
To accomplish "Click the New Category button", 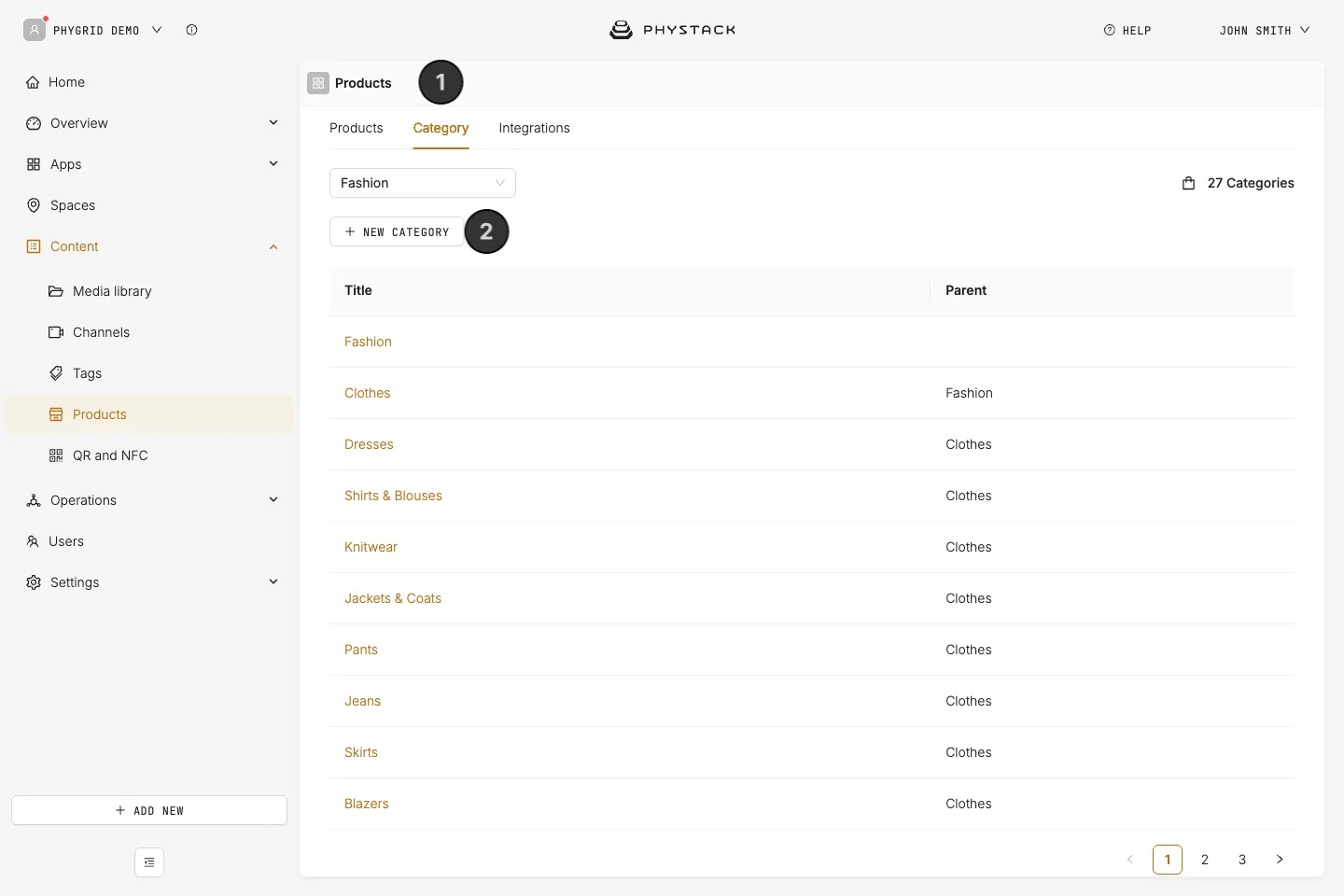I will coord(397,231).
